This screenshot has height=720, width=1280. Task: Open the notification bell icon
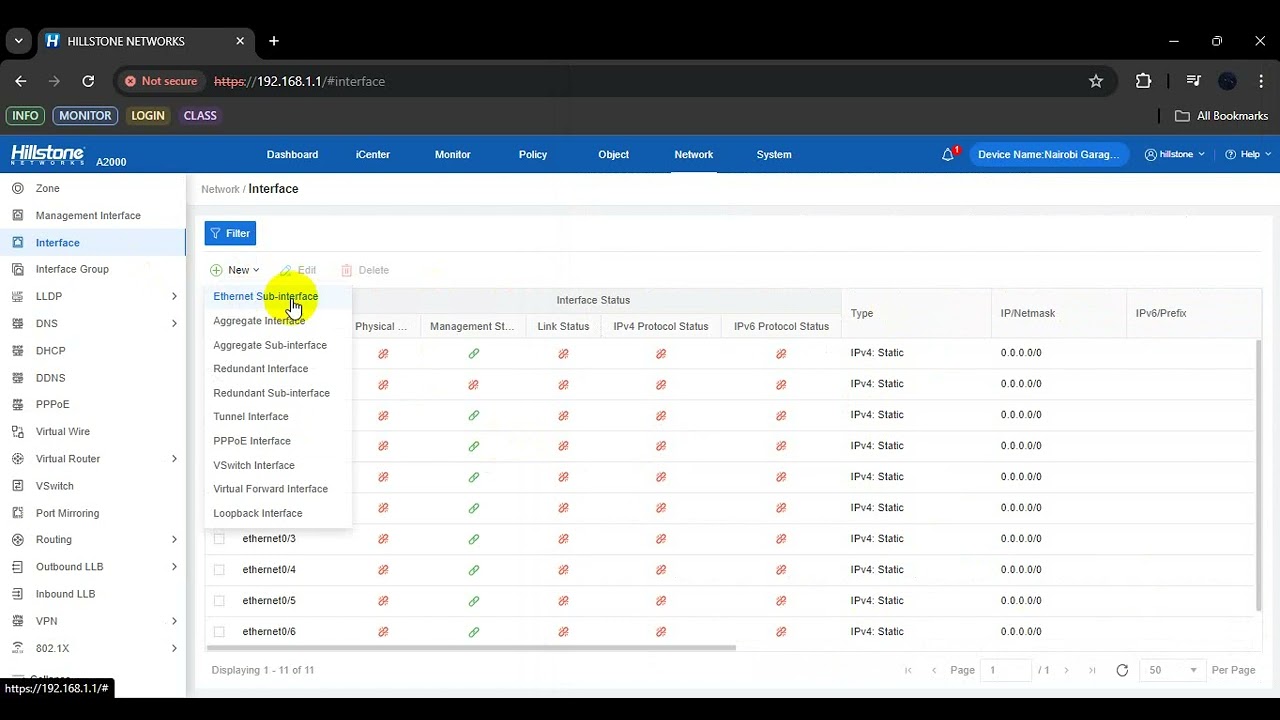tap(948, 154)
